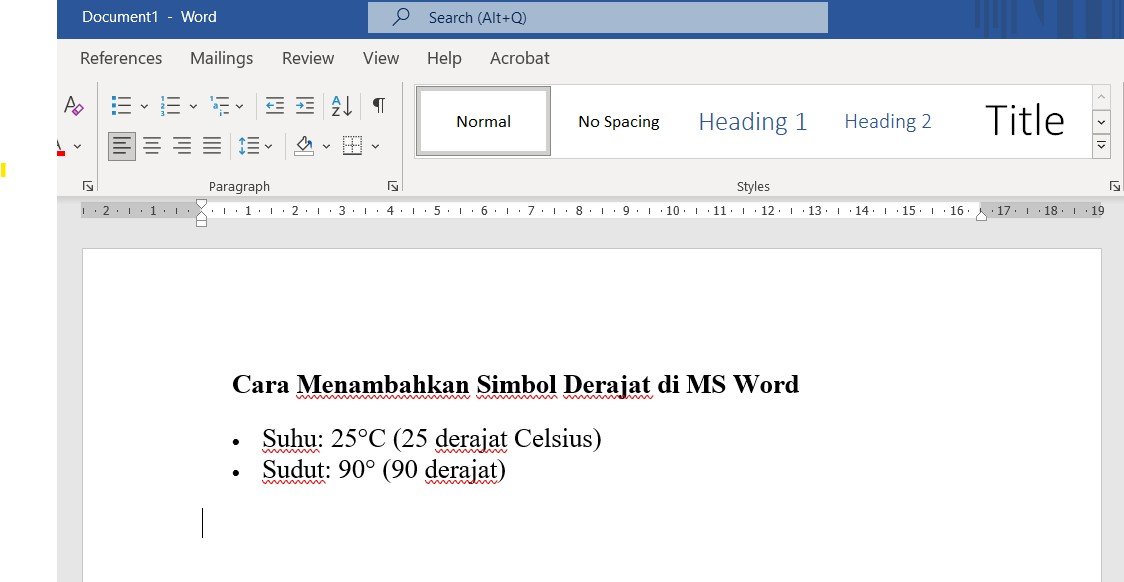The height and width of the screenshot is (582, 1124).
Task: Toggle show/hide paragraph marks
Action: coord(379,106)
